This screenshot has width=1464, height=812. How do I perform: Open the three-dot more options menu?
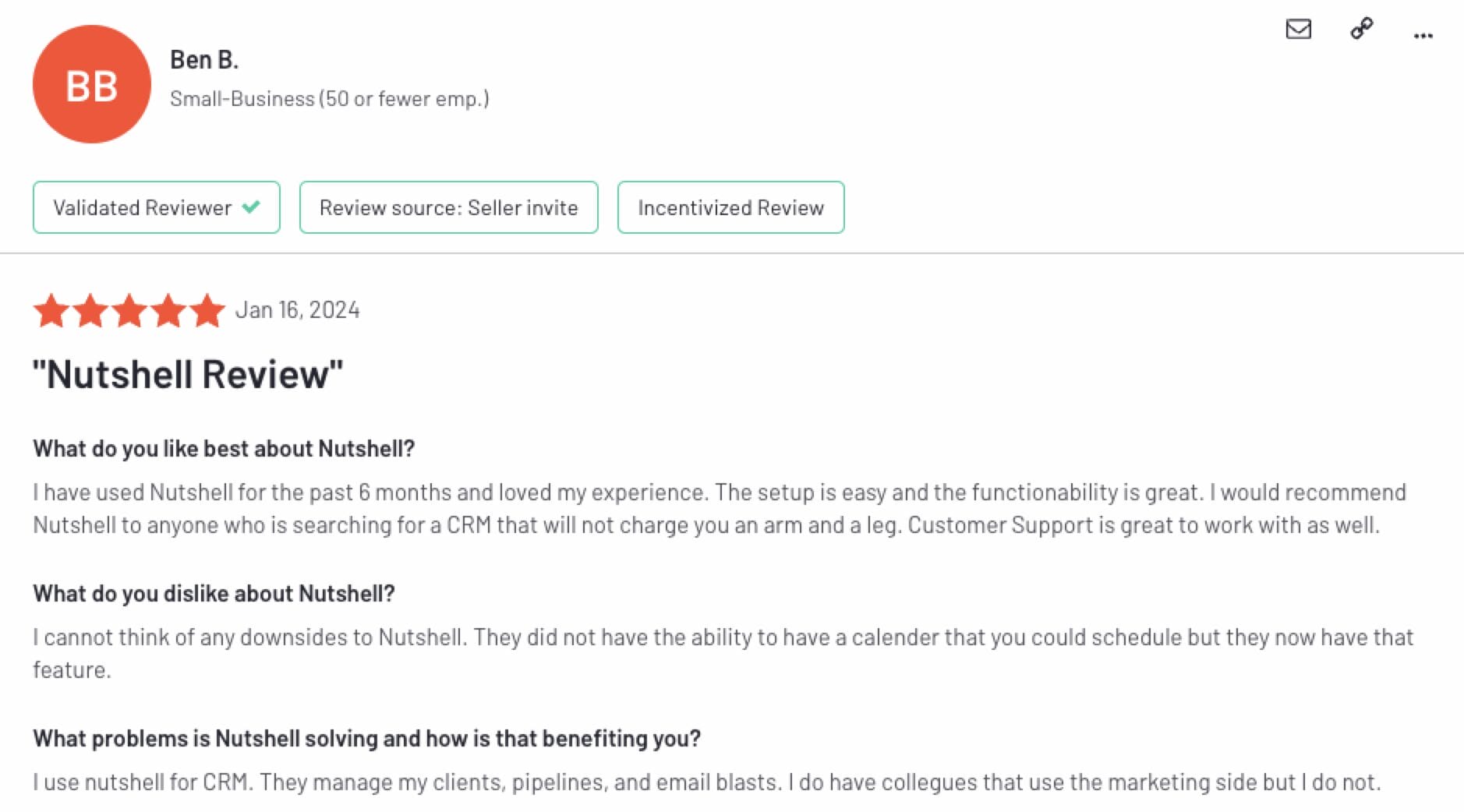coord(1423,35)
